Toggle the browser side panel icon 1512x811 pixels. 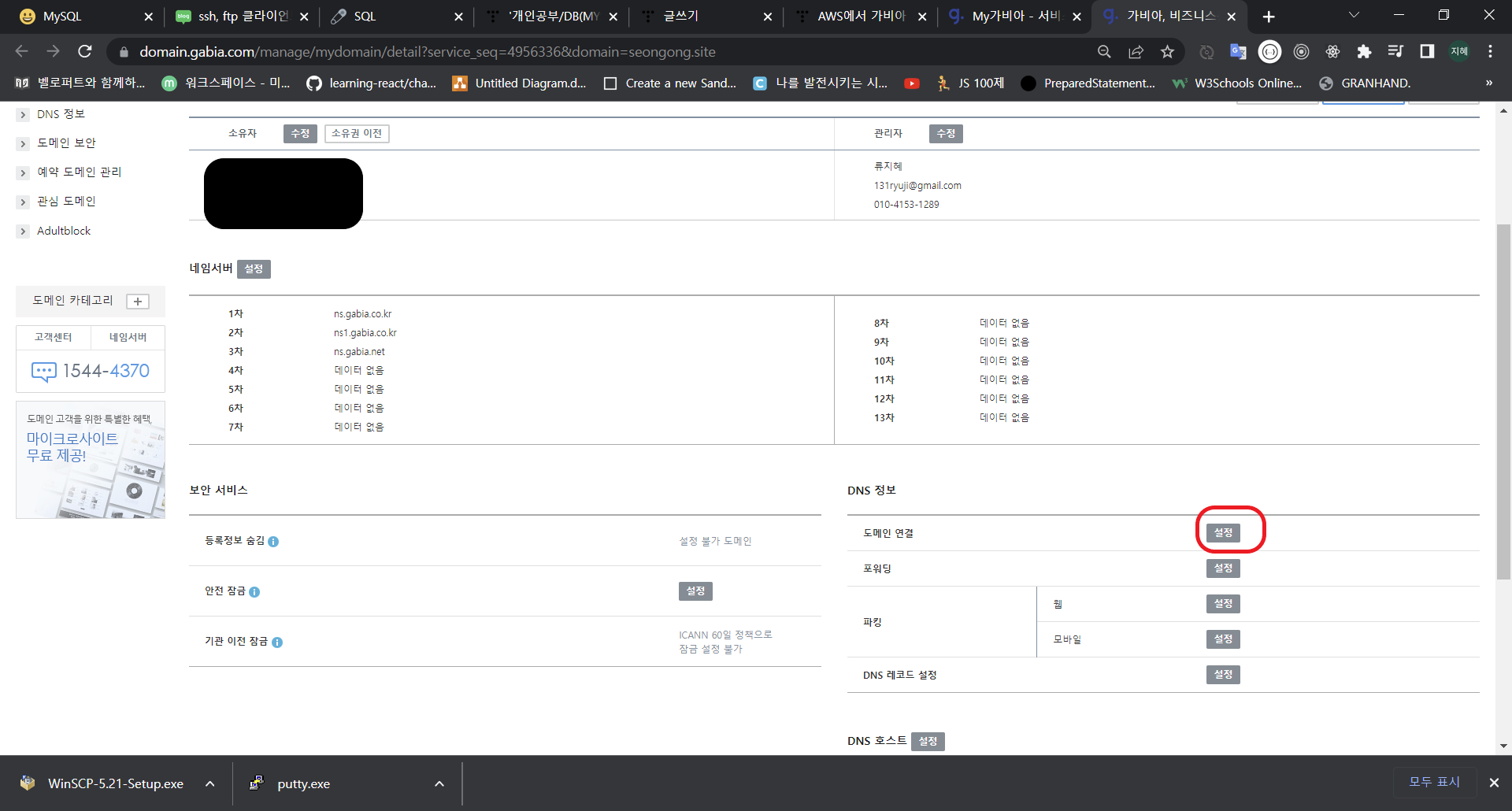tap(1427, 51)
